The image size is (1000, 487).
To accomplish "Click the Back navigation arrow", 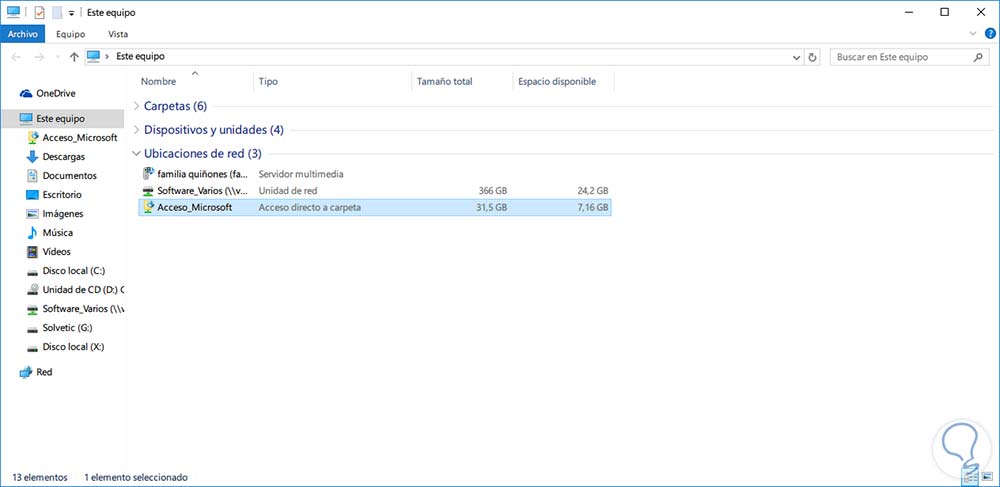I will (17, 57).
